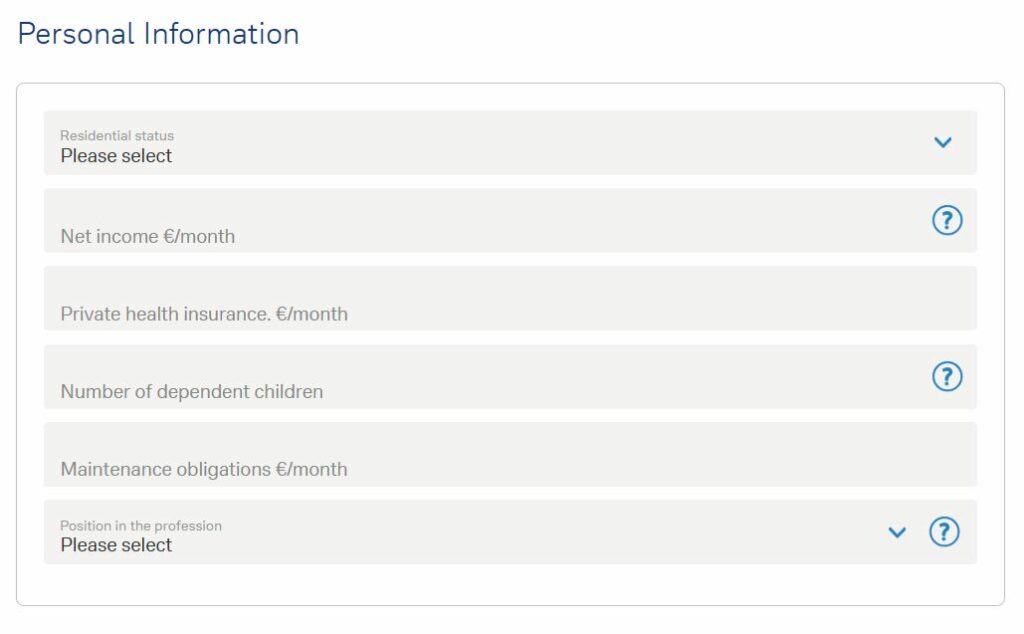
Task: Click 'Please select' under Position in the profession
Action: (116, 545)
